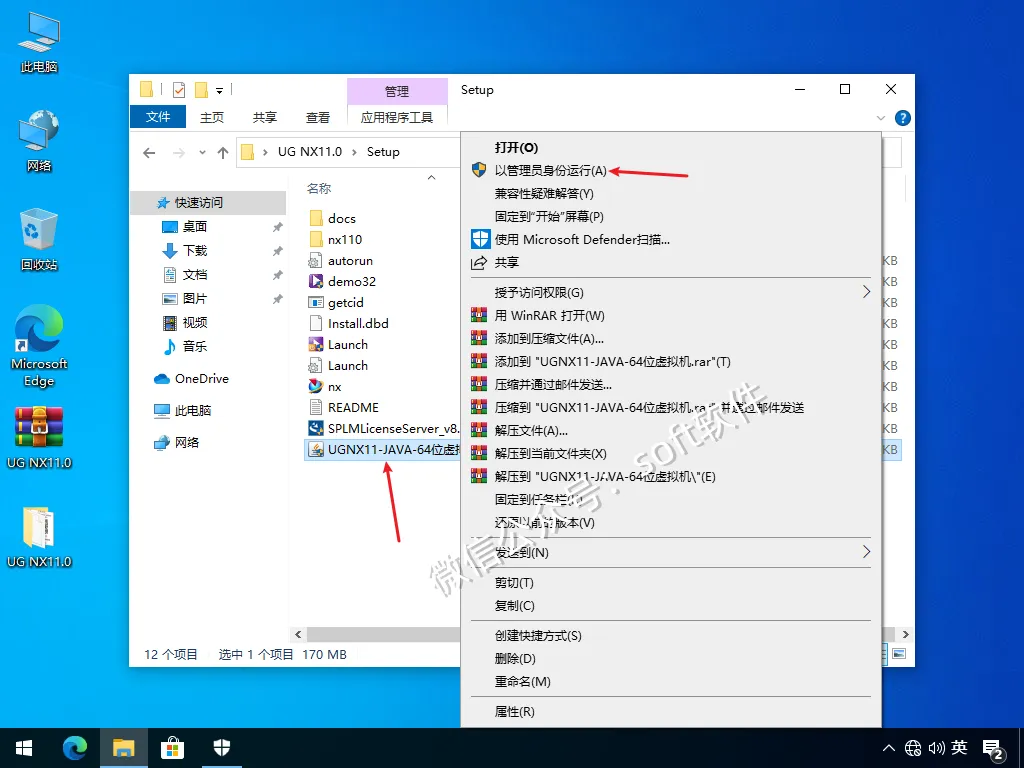Expand the ribbon with the chevron
The image size is (1024, 768).
(x=881, y=118)
